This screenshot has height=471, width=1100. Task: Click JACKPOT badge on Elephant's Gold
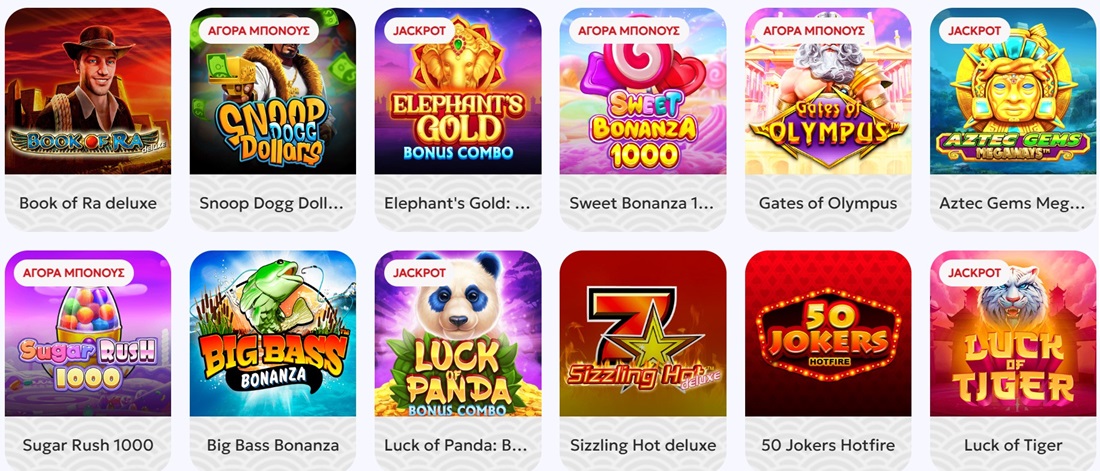click(x=420, y=31)
